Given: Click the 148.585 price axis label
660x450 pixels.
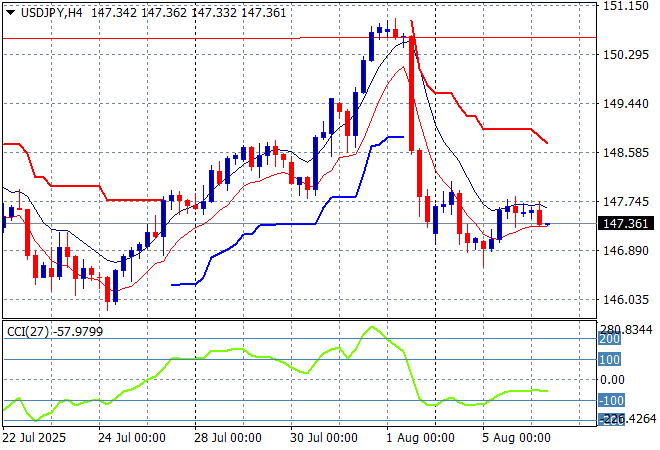Looking at the screenshot, I should (626, 152).
